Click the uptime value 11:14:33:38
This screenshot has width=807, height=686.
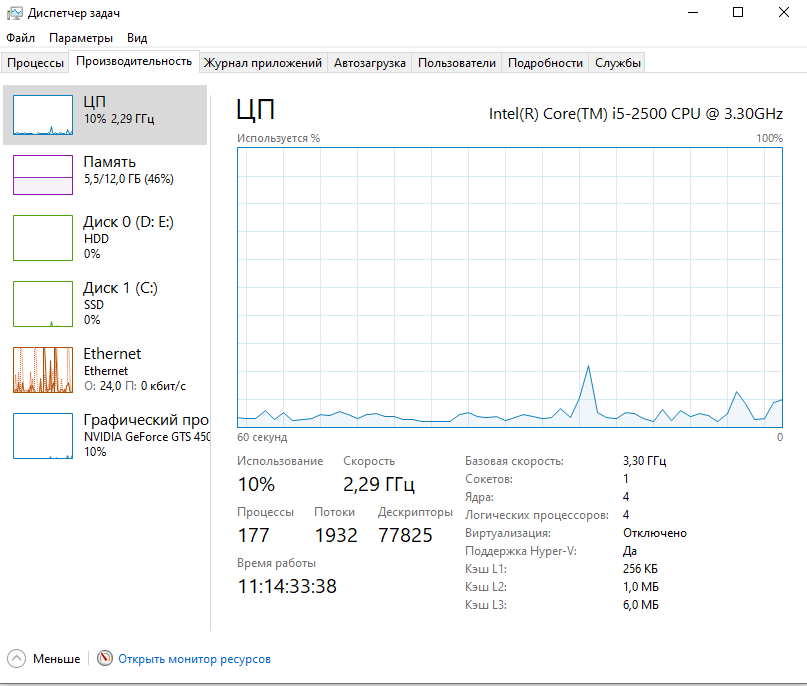tap(287, 586)
